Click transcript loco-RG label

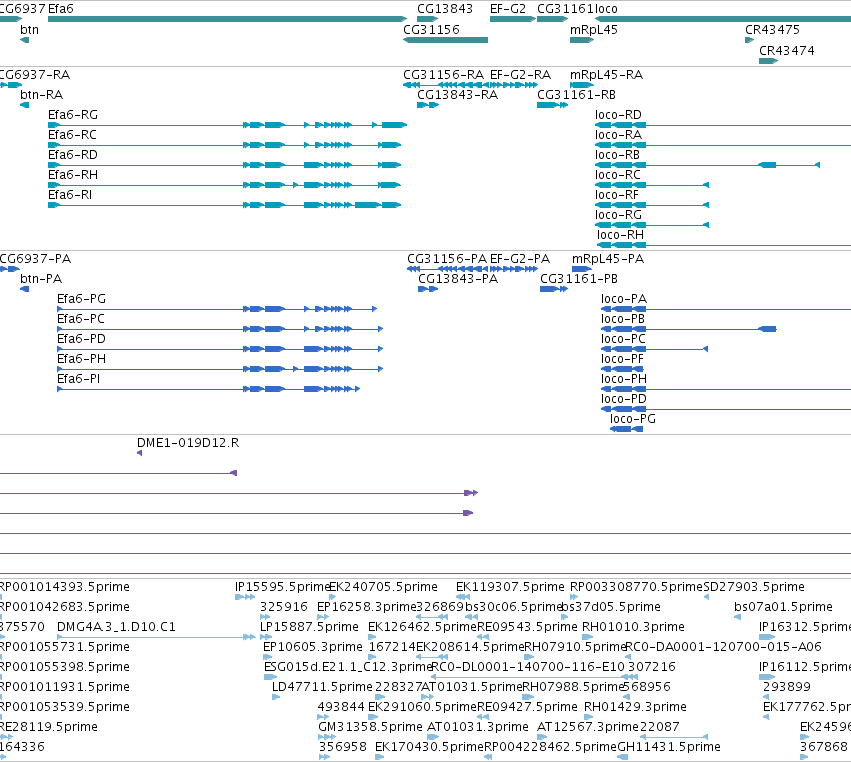(618, 215)
